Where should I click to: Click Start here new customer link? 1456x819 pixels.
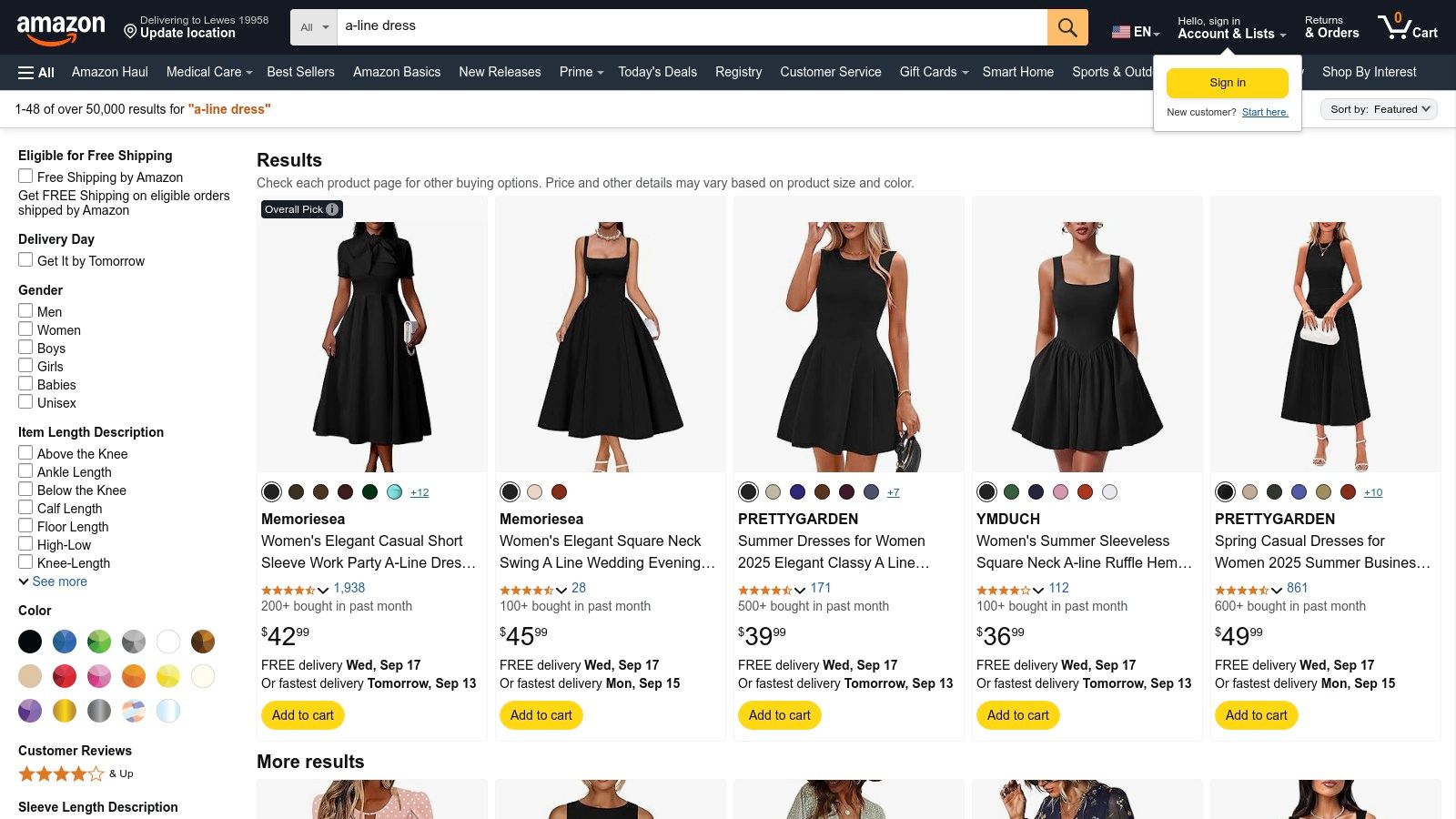pos(1265,112)
